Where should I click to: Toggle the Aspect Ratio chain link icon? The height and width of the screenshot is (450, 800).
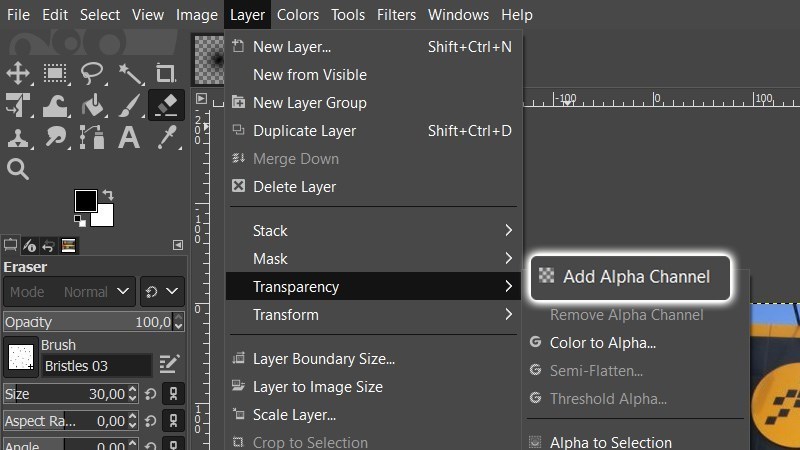pyautogui.click(x=174, y=421)
